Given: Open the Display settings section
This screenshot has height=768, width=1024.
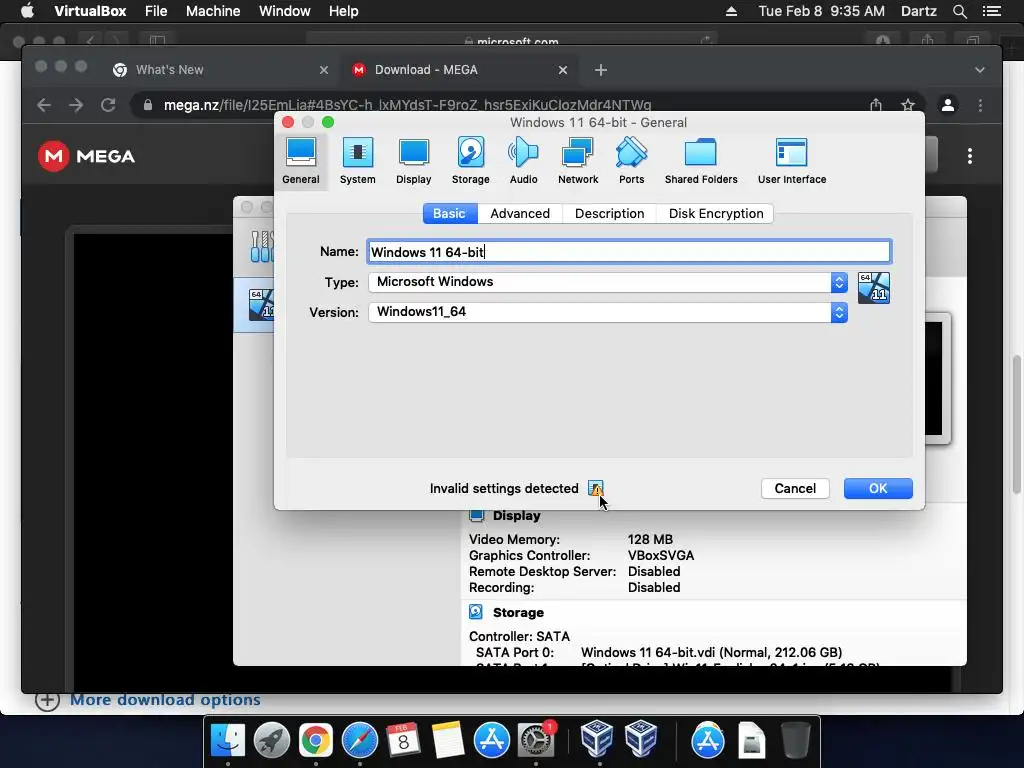Looking at the screenshot, I should [413, 161].
